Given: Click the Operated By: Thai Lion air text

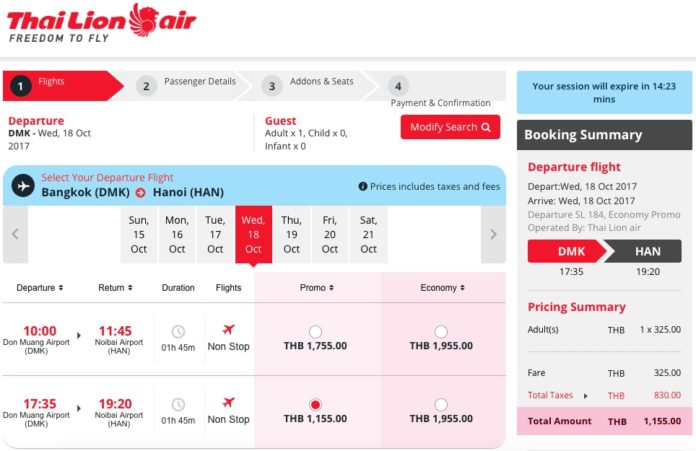Looking at the screenshot, I should 584,228.
